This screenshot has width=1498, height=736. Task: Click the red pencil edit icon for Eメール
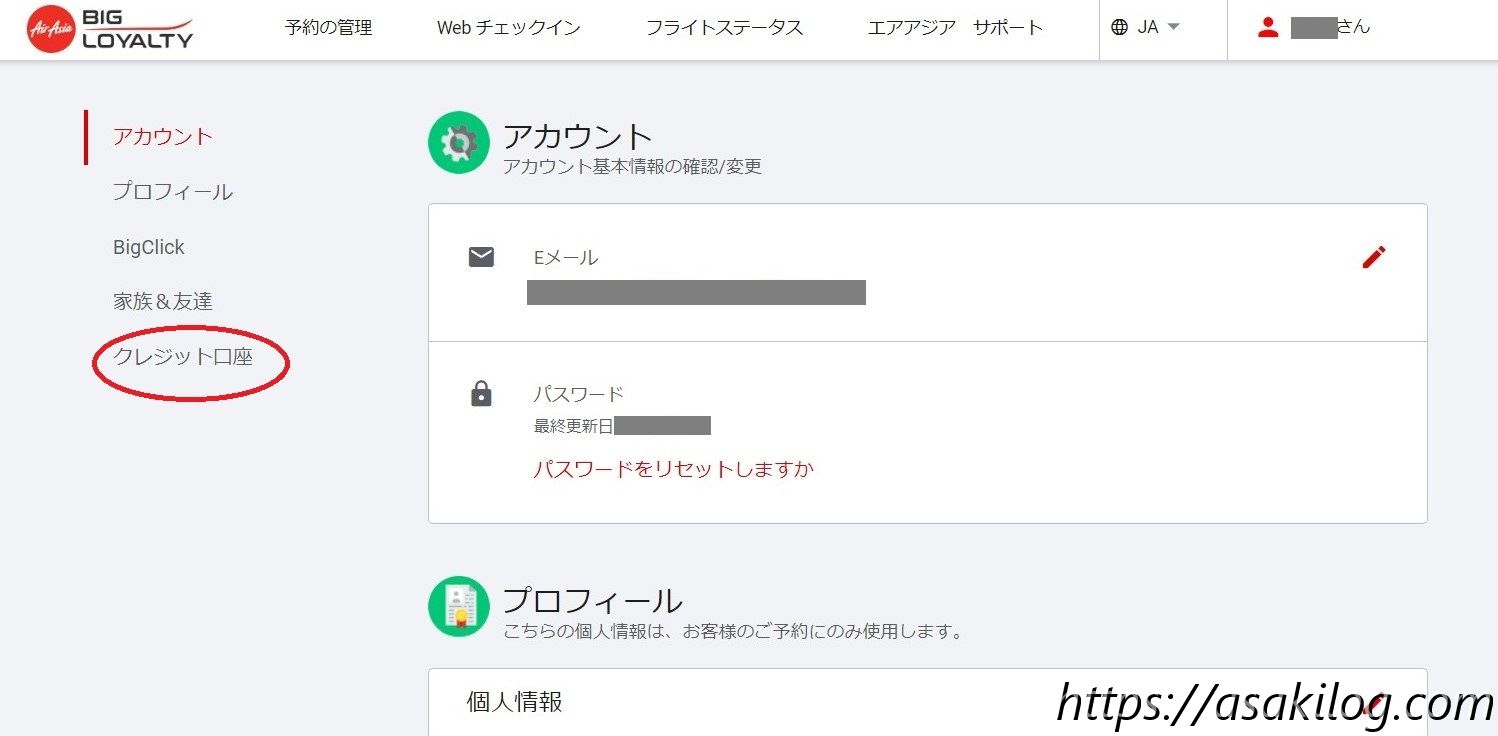point(1374,257)
